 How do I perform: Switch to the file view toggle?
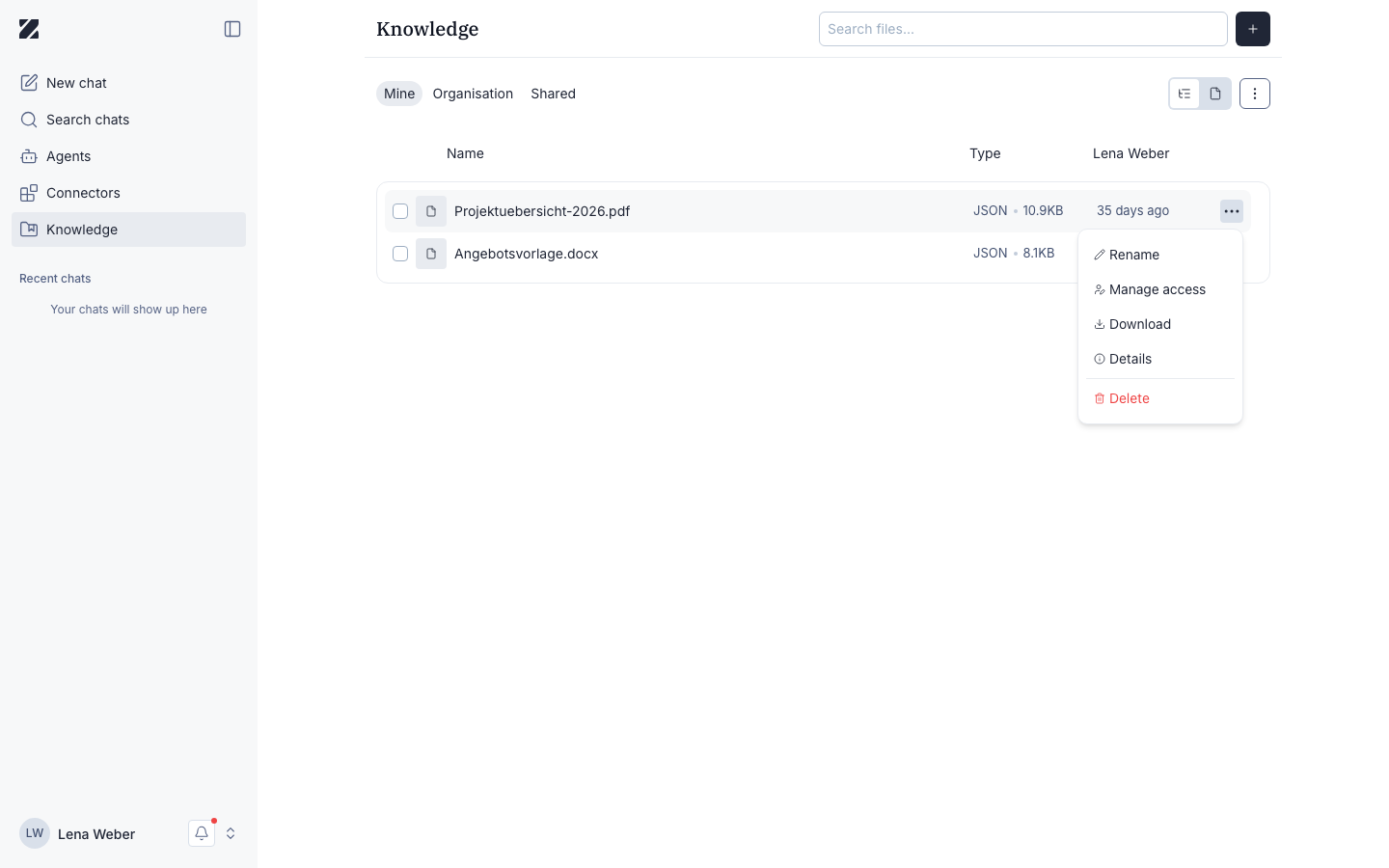point(1215,94)
